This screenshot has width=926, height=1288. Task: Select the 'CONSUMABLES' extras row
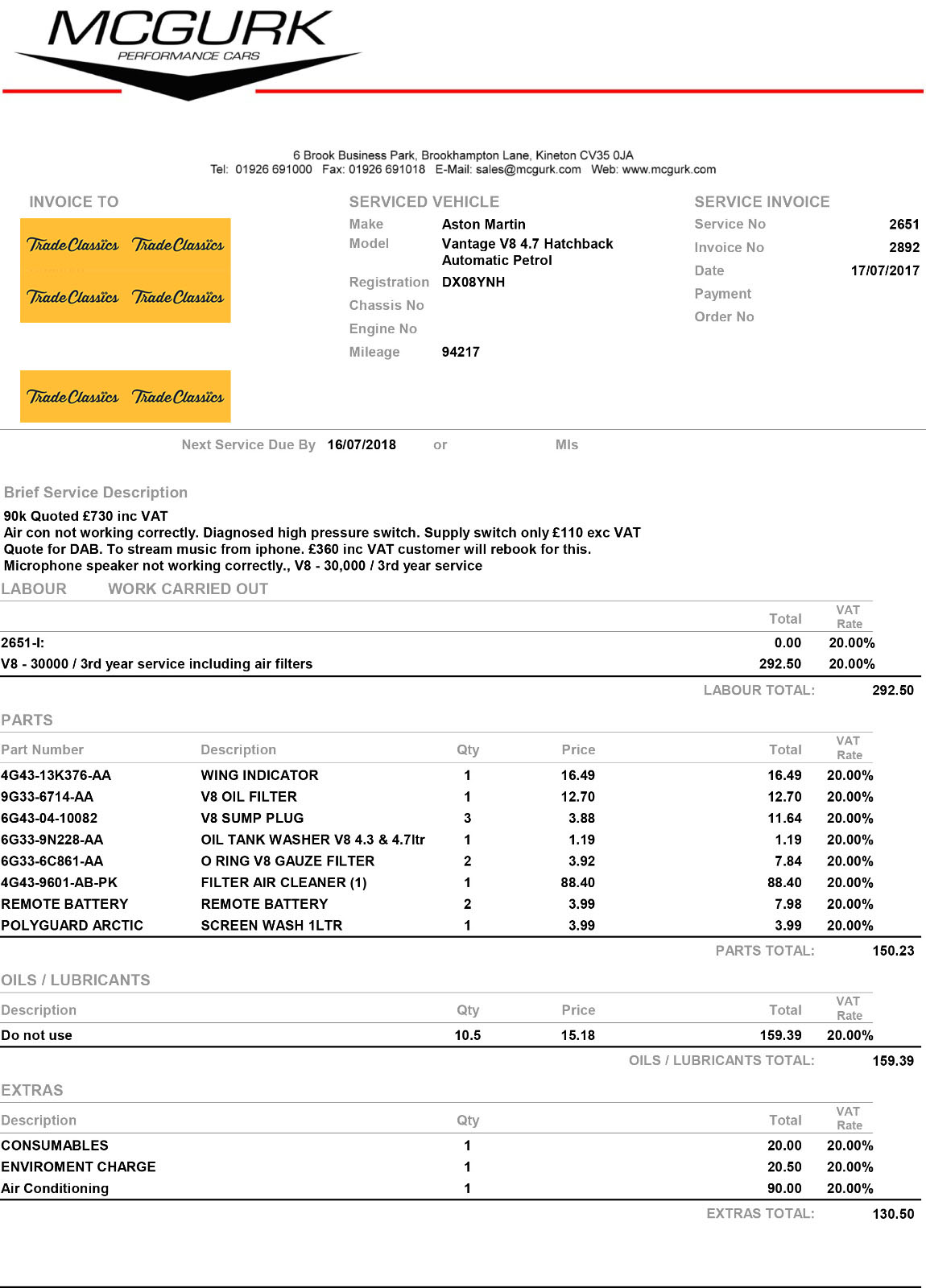point(438,1146)
